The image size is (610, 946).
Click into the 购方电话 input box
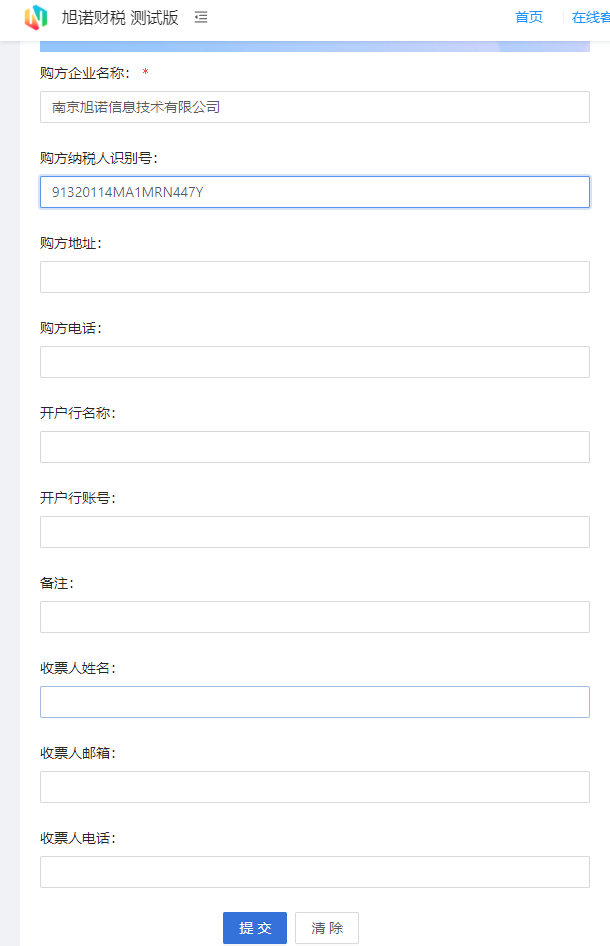tap(314, 362)
